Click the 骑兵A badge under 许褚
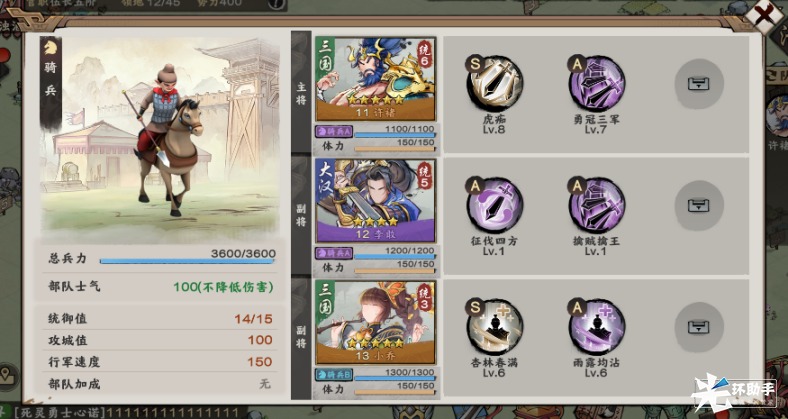This screenshot has width=788, height=419. point(334,132)
